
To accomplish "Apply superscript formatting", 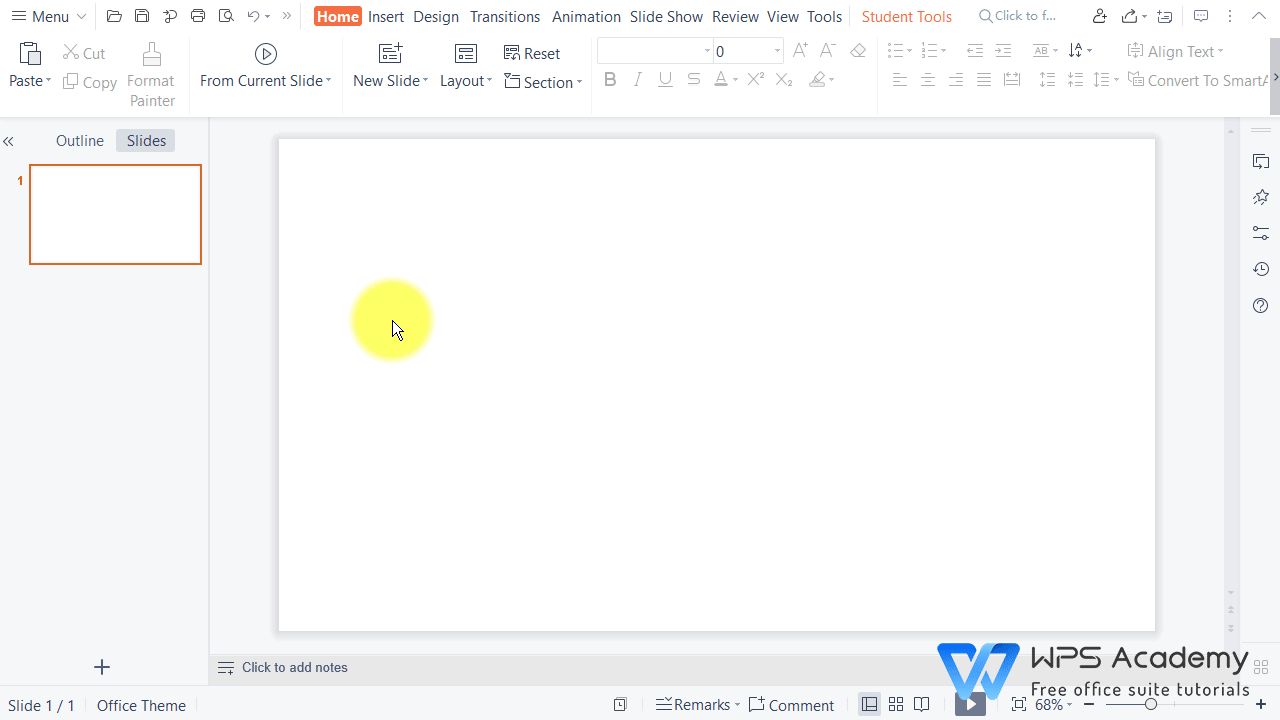I will [x=754, y=79].
